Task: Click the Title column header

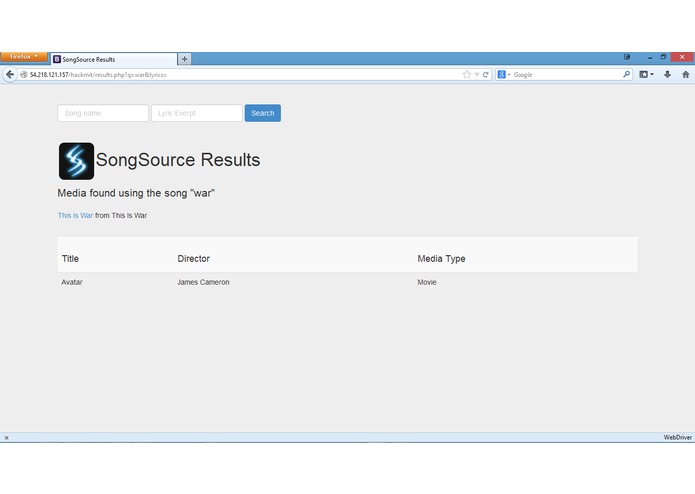Action: tap(70, 259)
